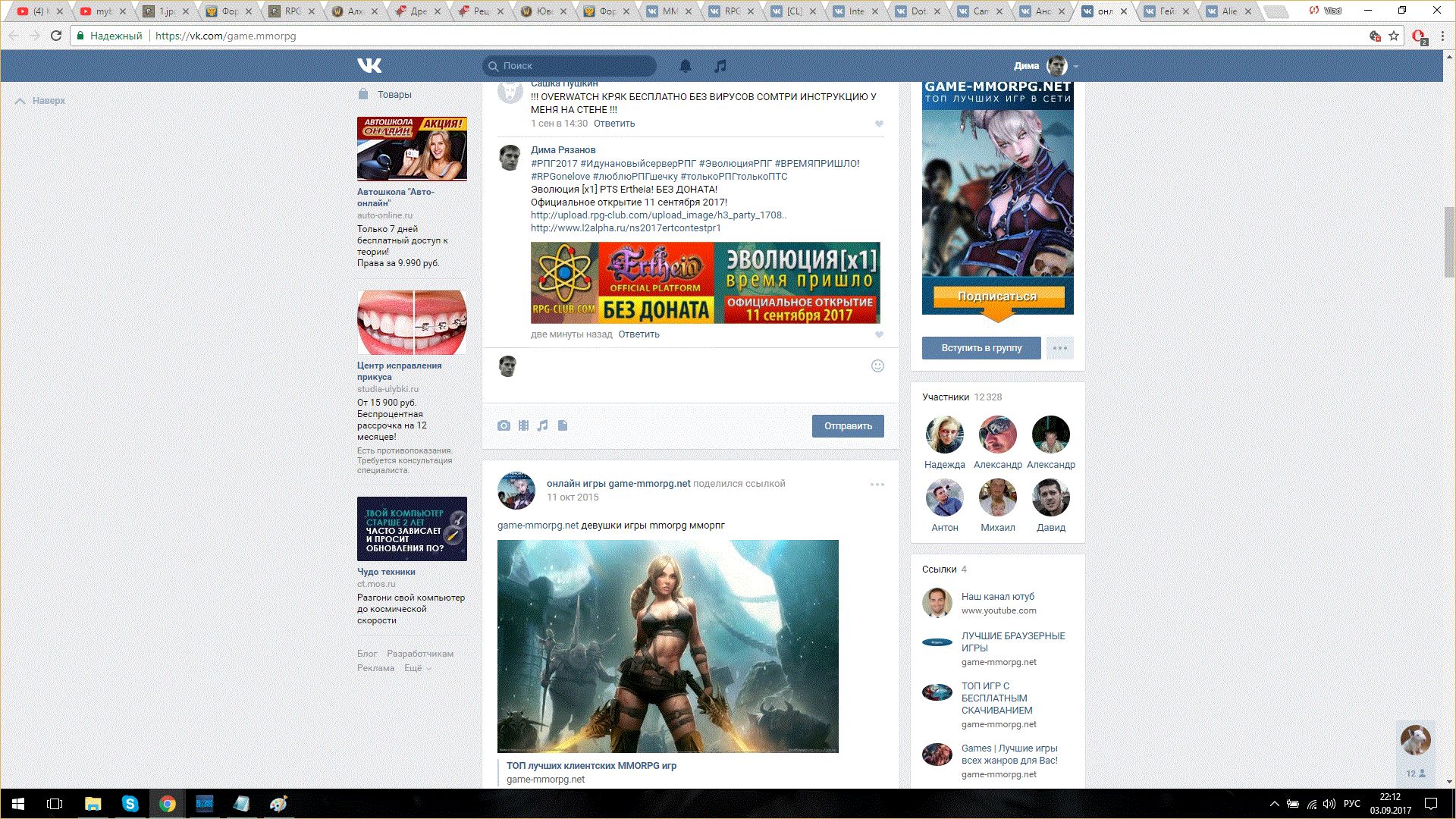Open chat contacts avatar widget
The width and height of the screenshot is (1456, 819).
tap(1415, 740)
